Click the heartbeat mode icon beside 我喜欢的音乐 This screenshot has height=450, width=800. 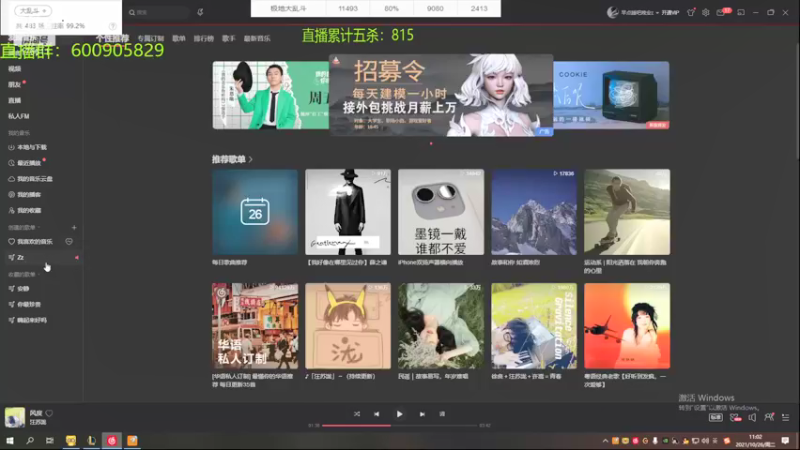pos(69,241)
